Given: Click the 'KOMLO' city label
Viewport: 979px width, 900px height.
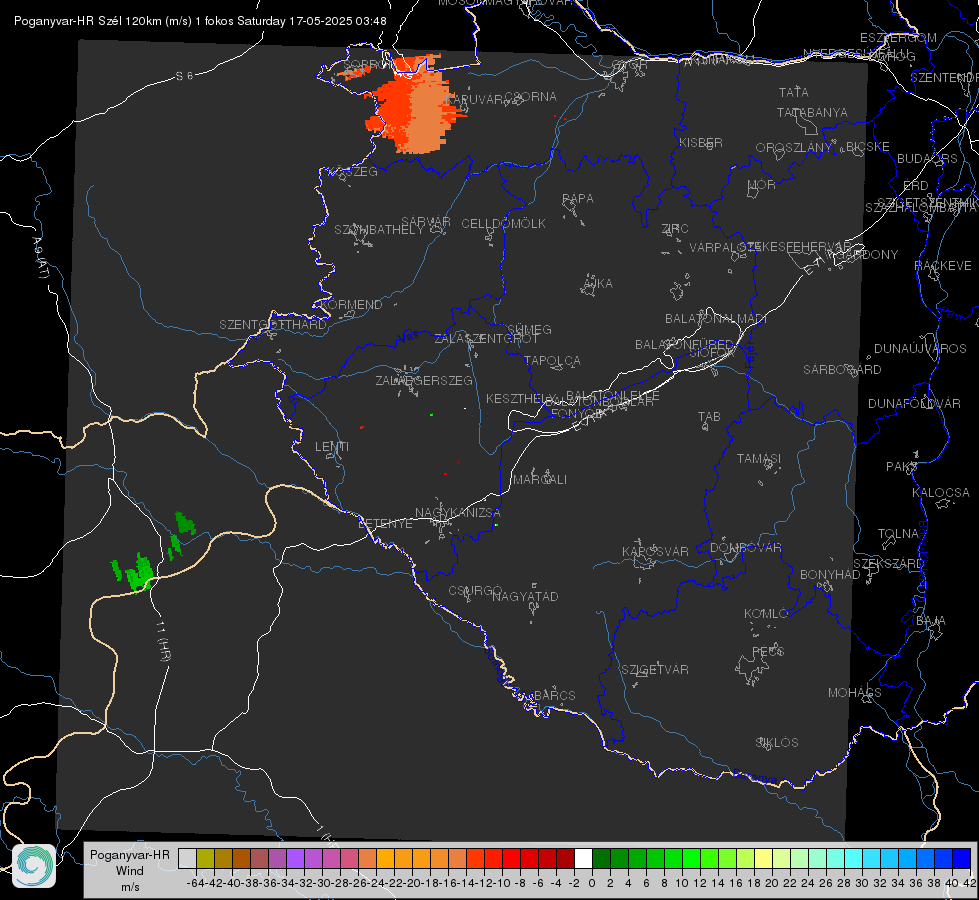Looking at the screenshot, I should point(766,614).
